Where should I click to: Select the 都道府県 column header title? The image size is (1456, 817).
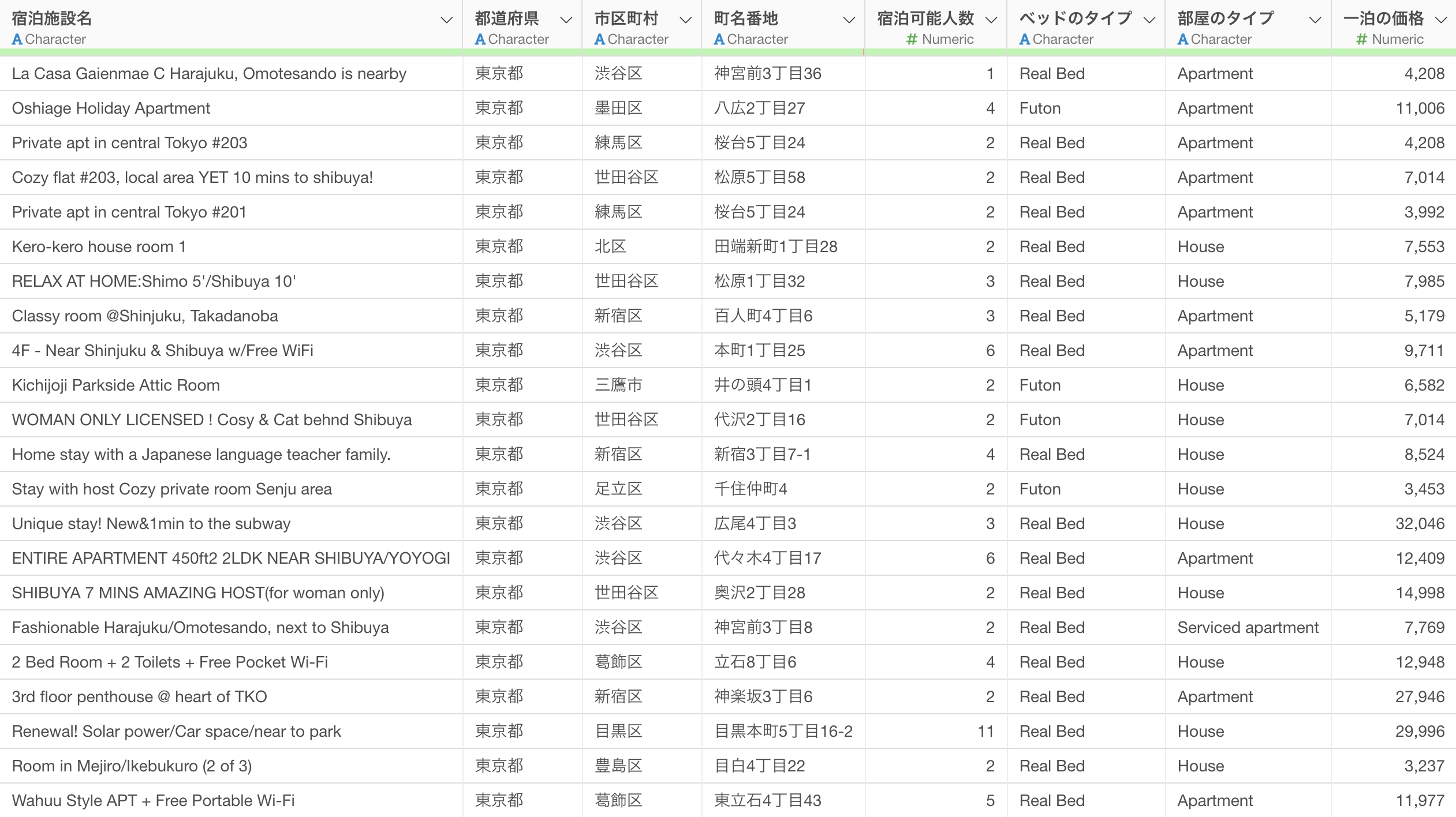[507, 18]
